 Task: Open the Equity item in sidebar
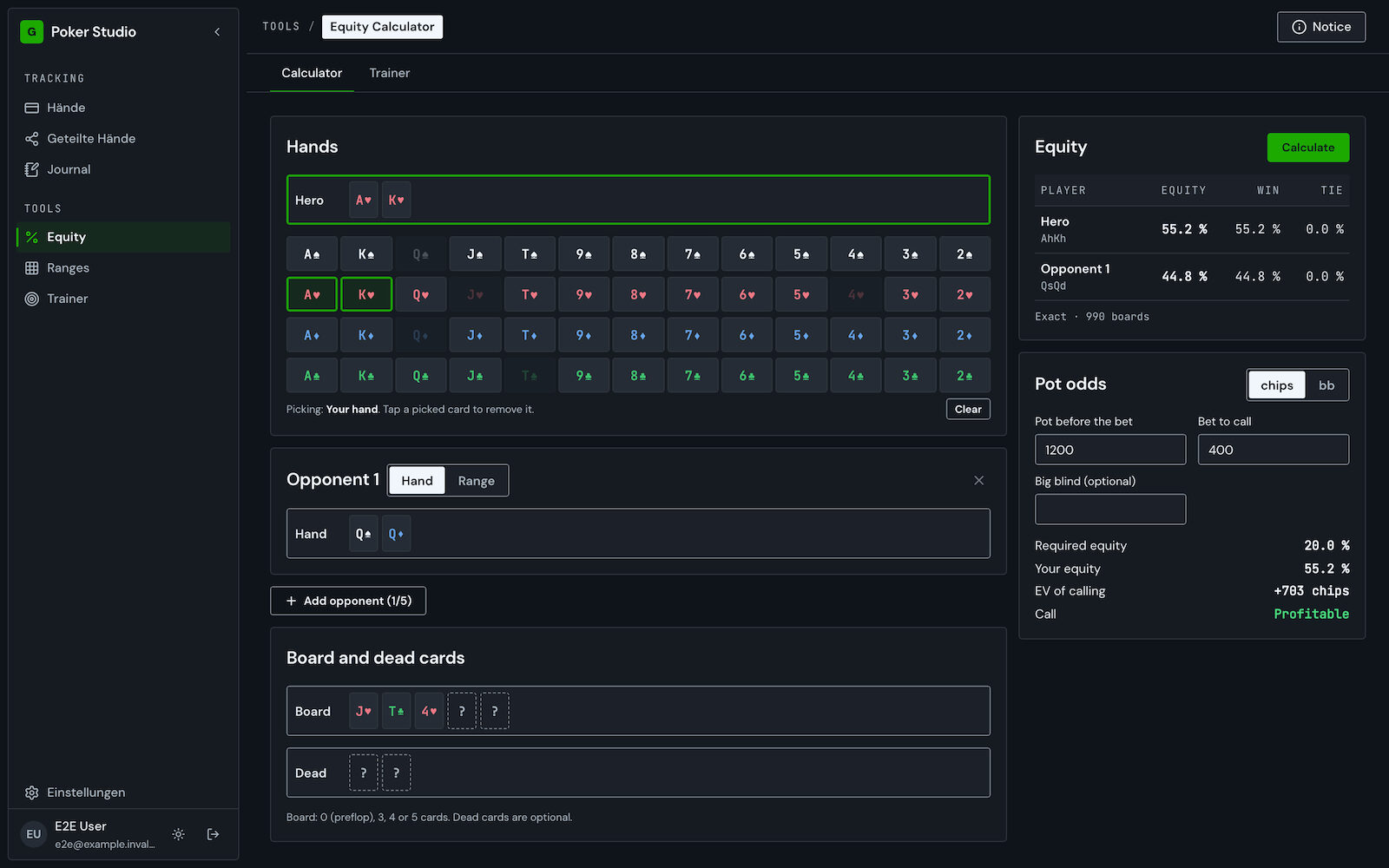point(123,237)
